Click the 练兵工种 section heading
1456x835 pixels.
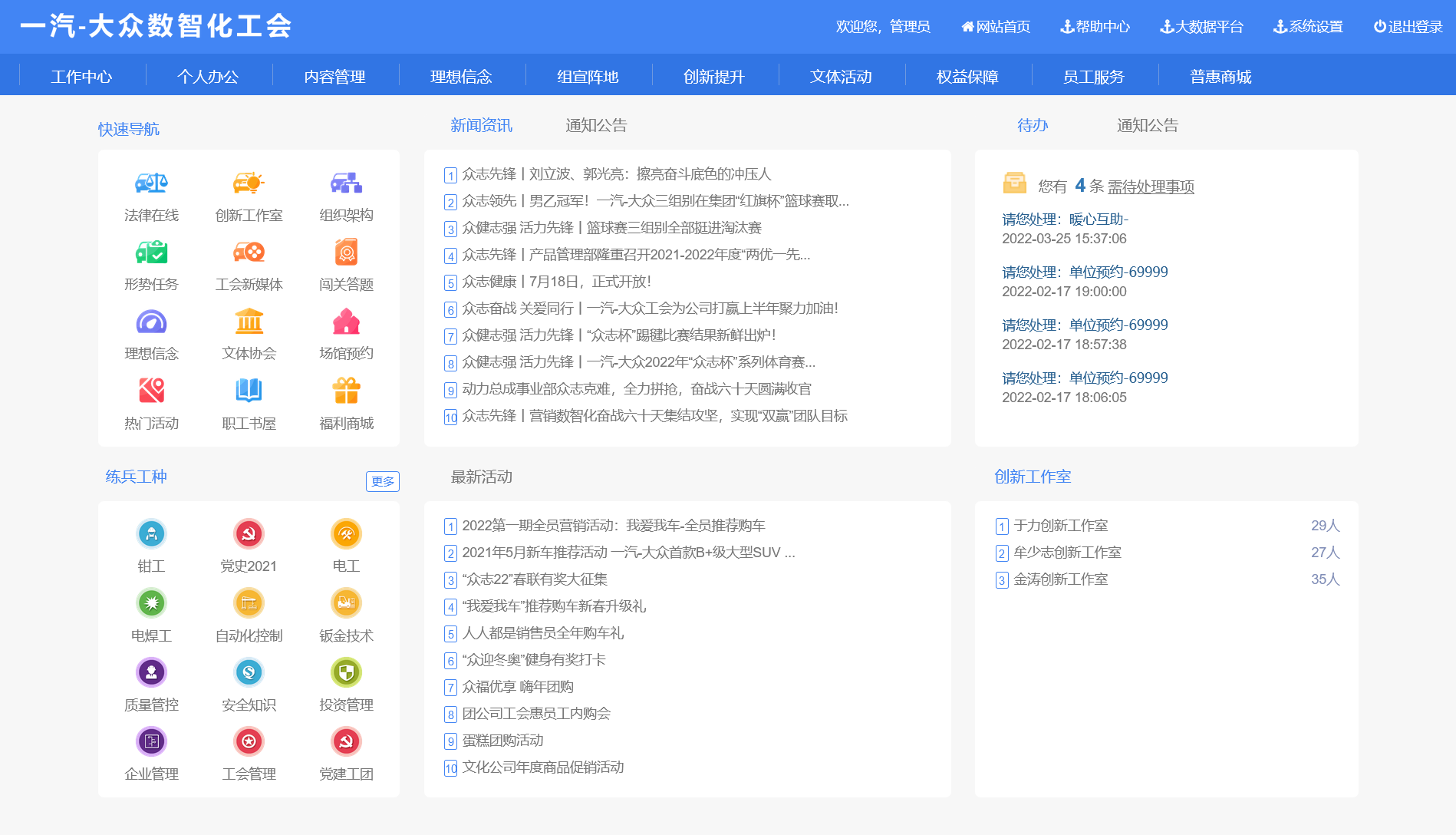pos(136,477)
